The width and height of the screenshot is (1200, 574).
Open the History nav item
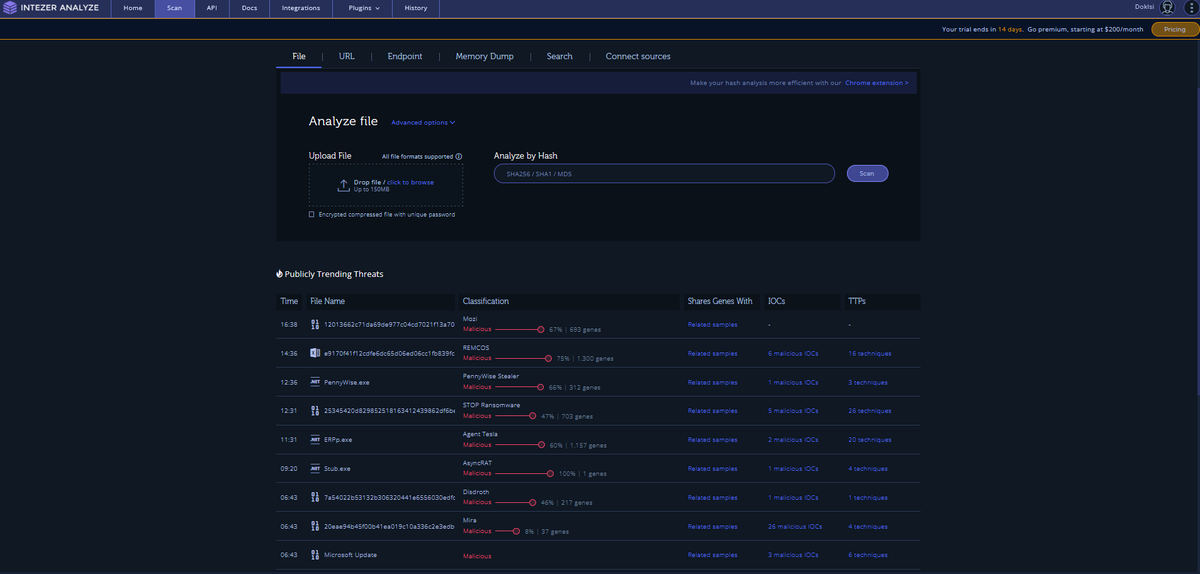[416, 7]
